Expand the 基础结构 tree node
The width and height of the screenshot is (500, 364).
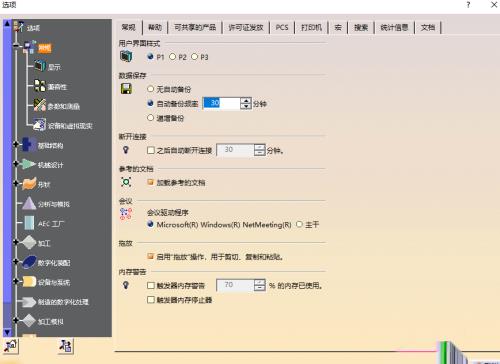(x=16, y=144)
